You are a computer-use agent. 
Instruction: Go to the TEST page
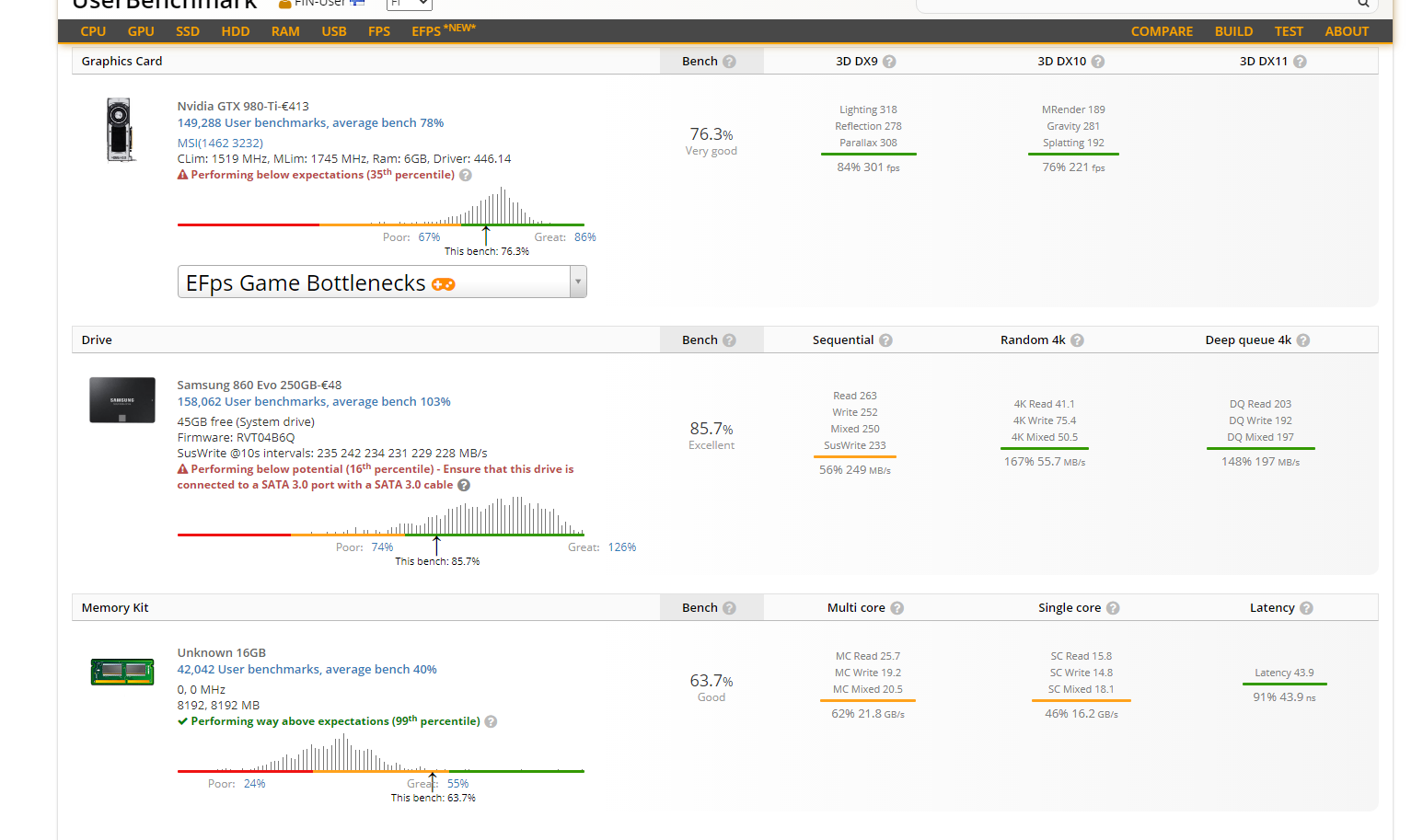1289,31
